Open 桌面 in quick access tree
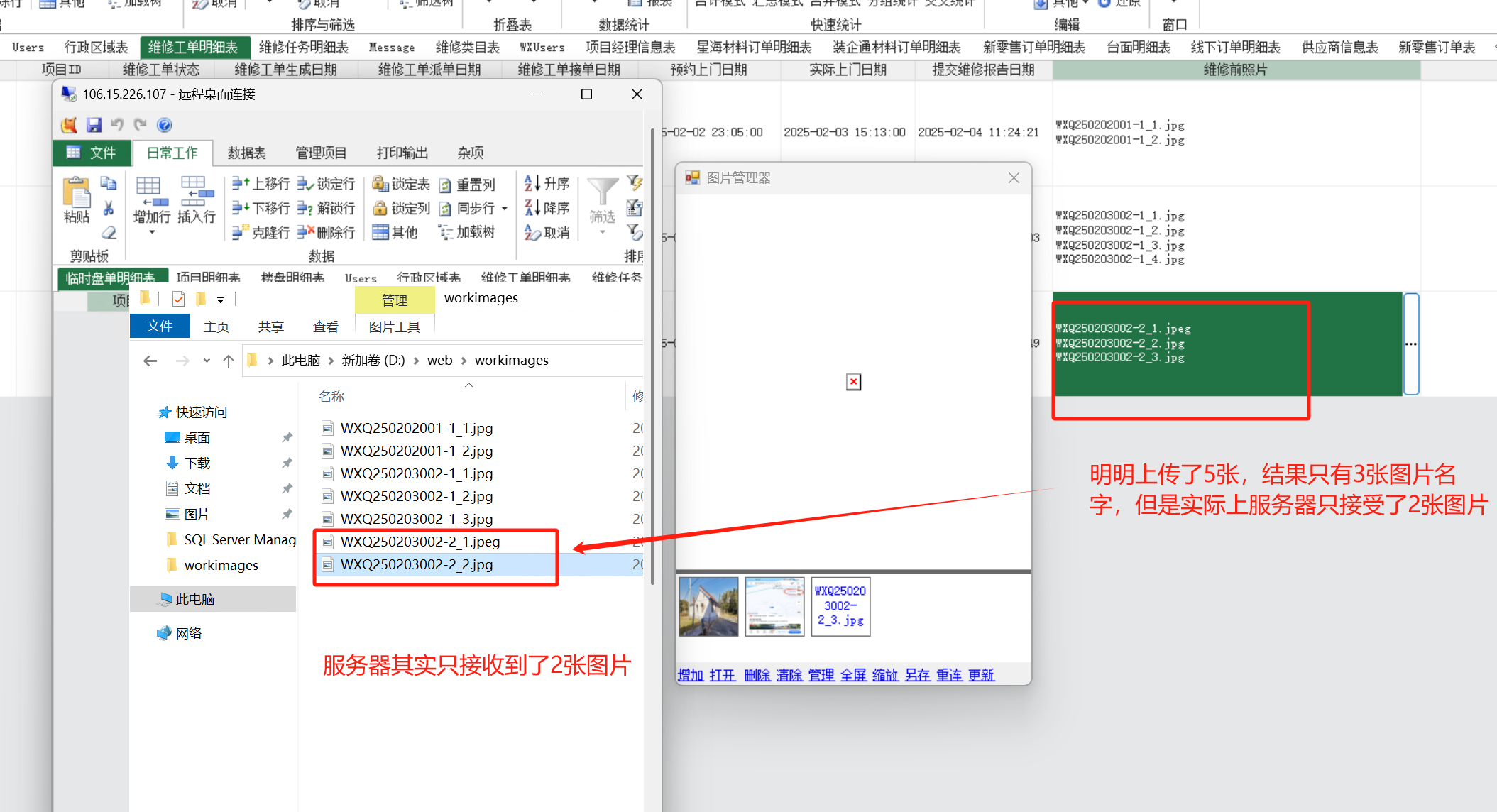1497x812 pixels. (x=197, y=438)
